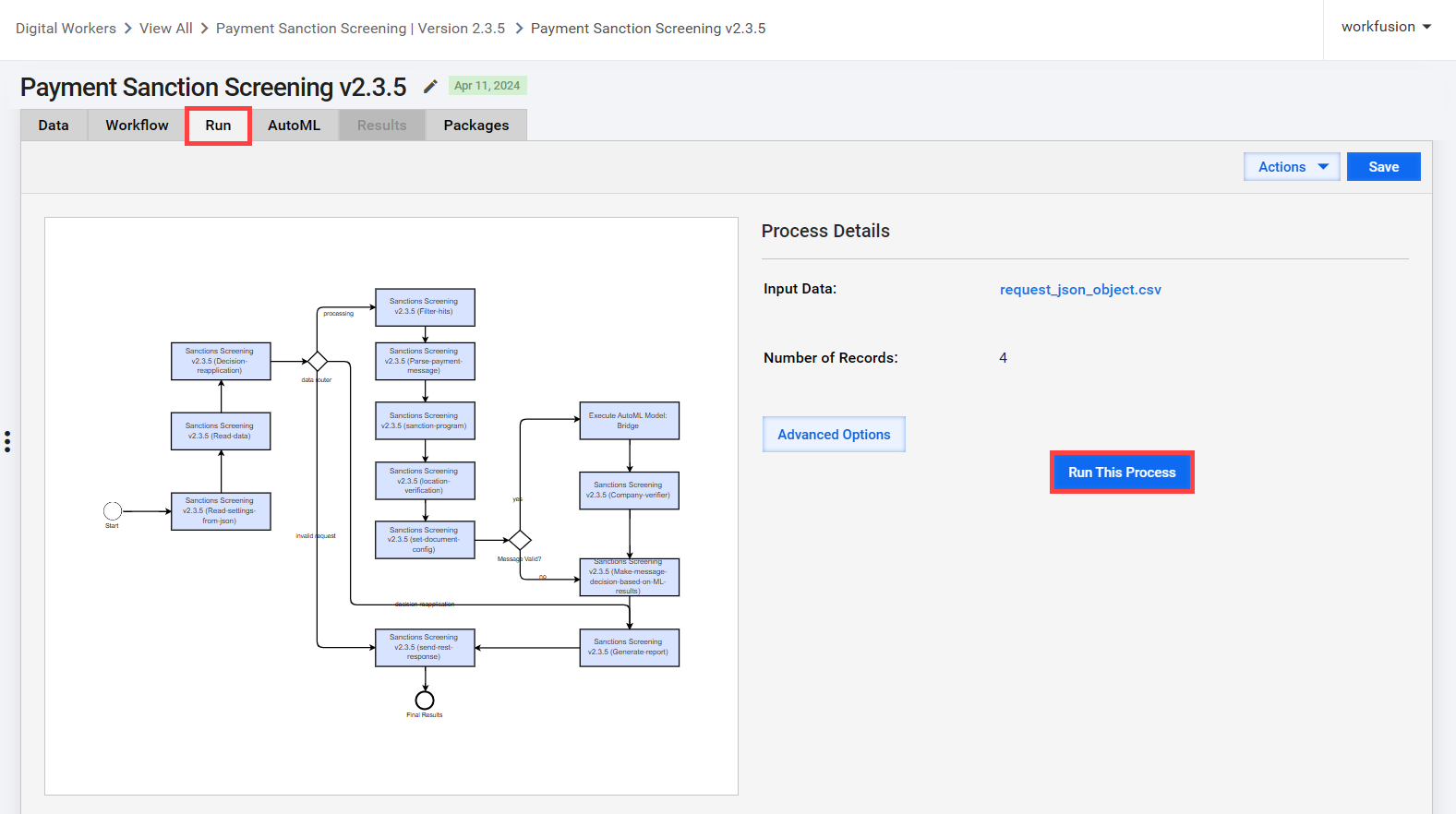Image resolution: width=1456 pixels, height=814 pixels.
Task: Open the Results tab
Action: pos(382,126)
